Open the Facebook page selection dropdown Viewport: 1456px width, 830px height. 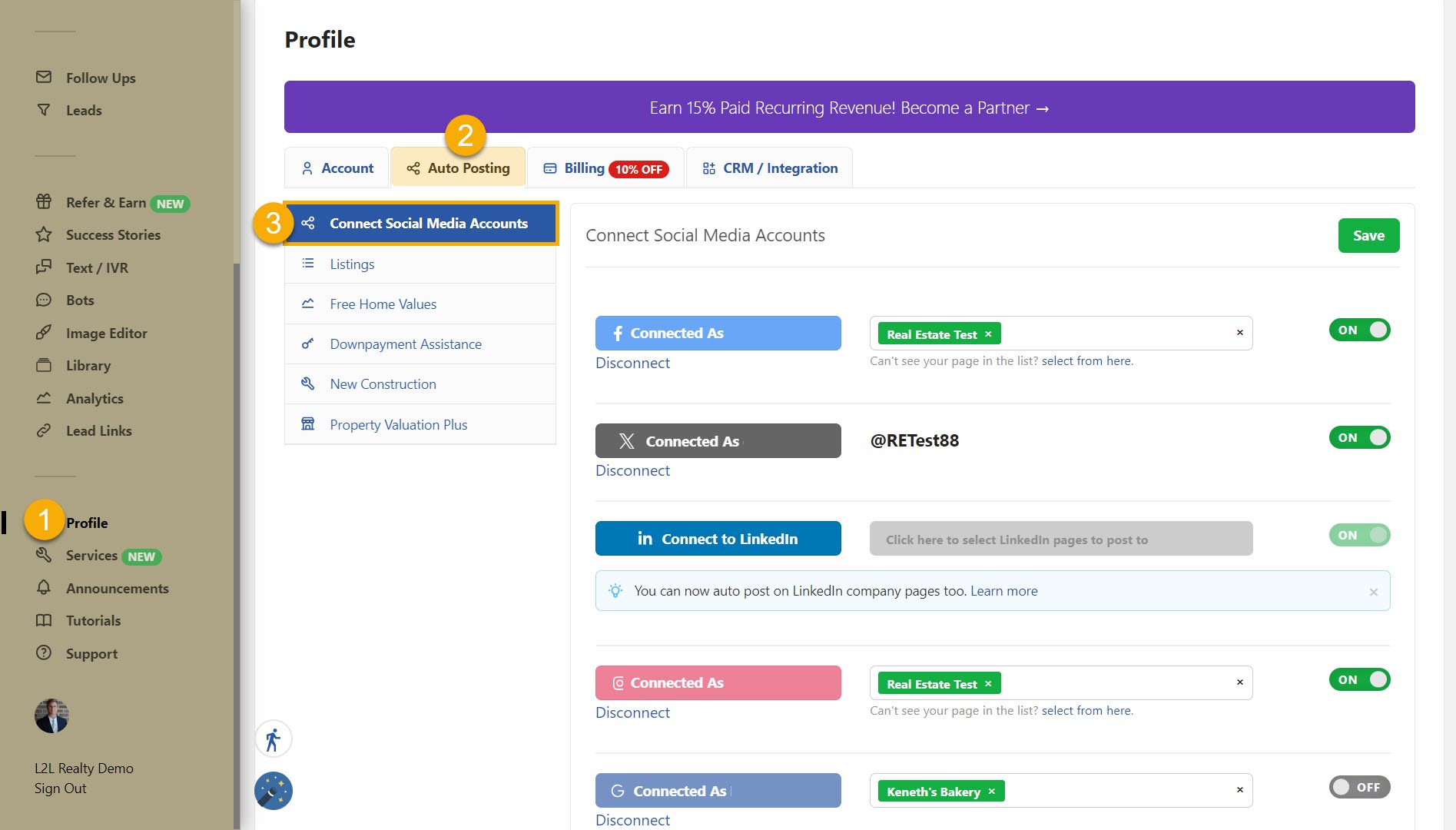tap(1114, 334)
